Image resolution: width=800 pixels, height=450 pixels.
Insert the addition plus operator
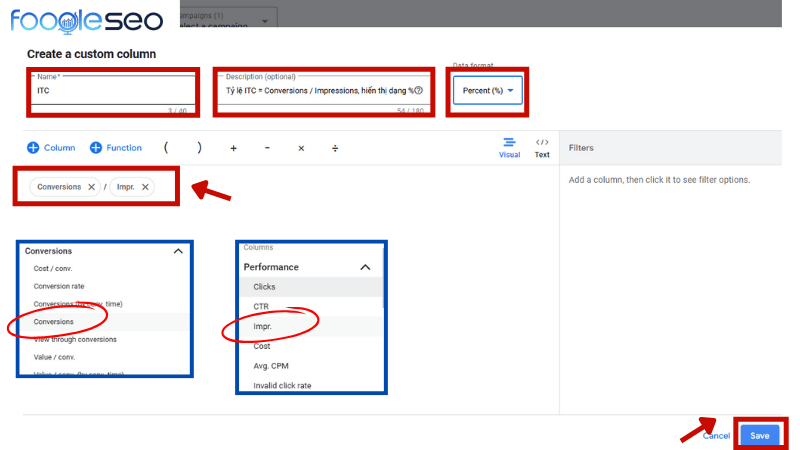(234, 148)
